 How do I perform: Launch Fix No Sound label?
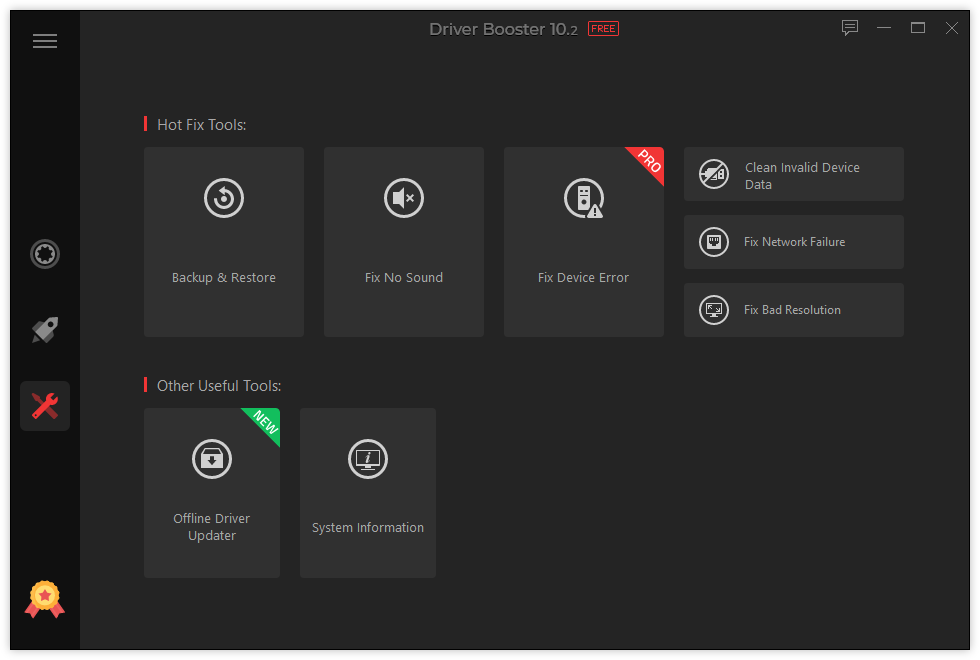pos(404,278)
